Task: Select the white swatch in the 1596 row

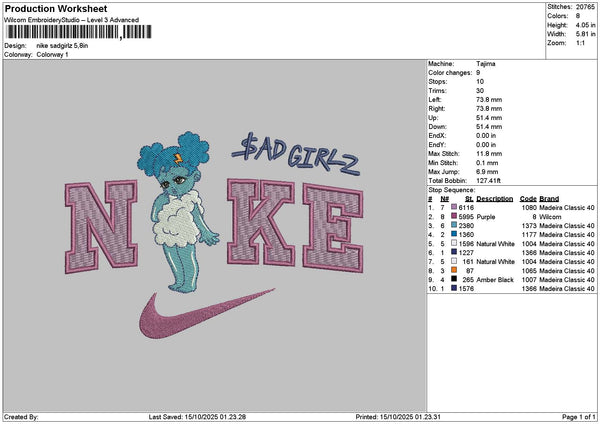Action: (x=454, y=243)
